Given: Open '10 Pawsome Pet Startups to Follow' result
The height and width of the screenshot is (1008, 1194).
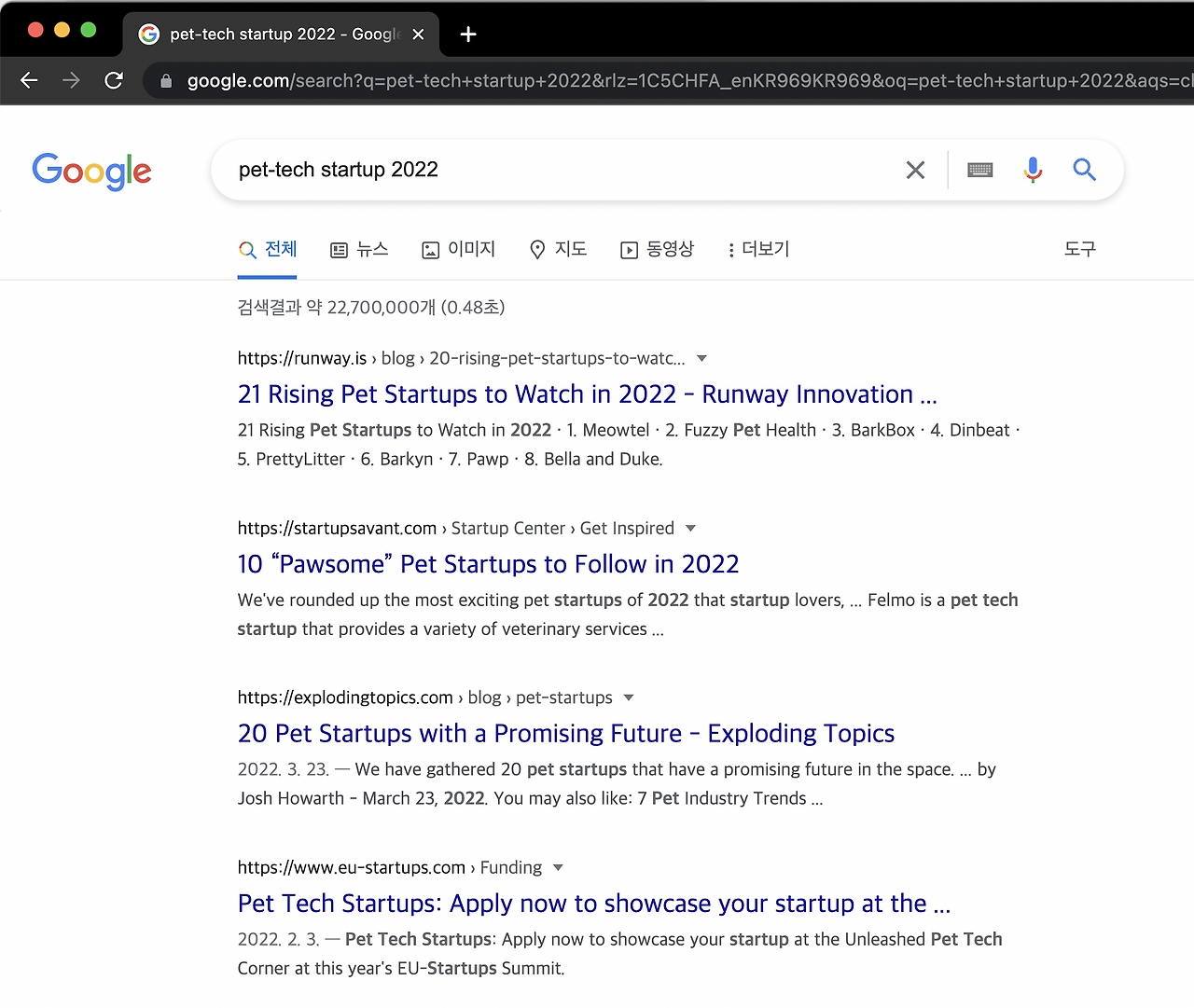Looking at the screenshot, I should pyautogui.click(x=488, y=564).
